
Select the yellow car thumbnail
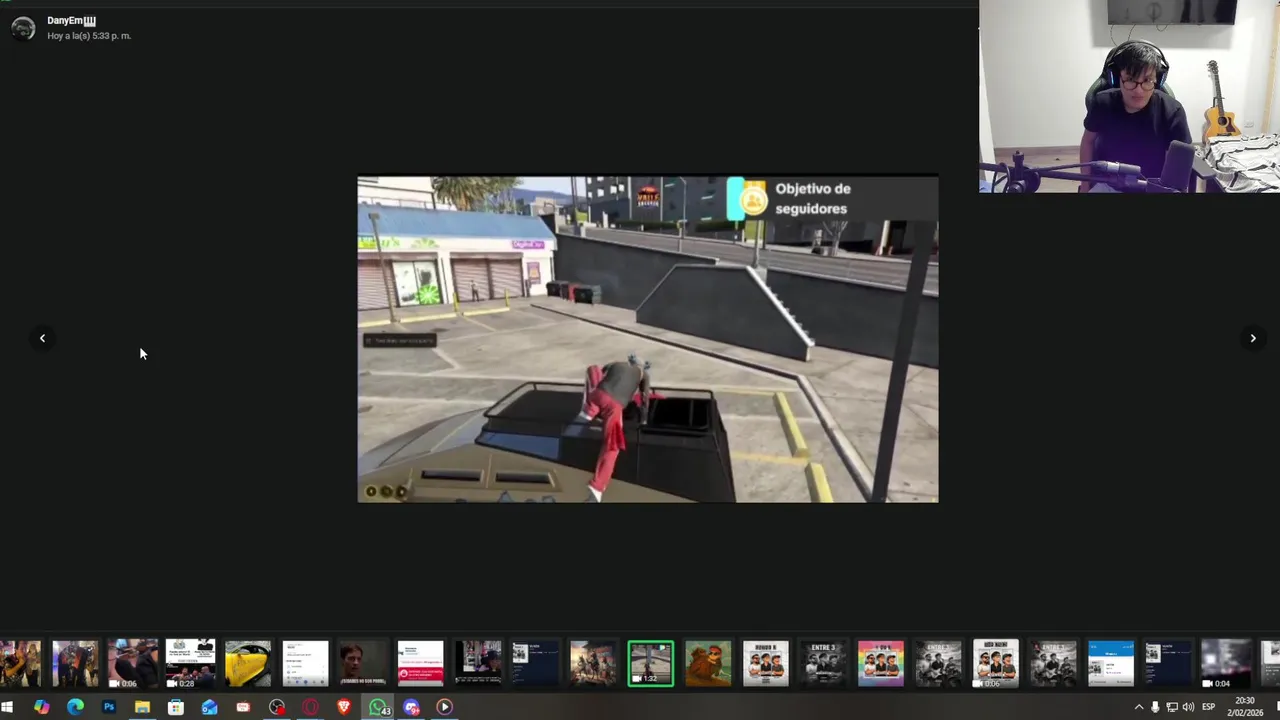point(247,663)
